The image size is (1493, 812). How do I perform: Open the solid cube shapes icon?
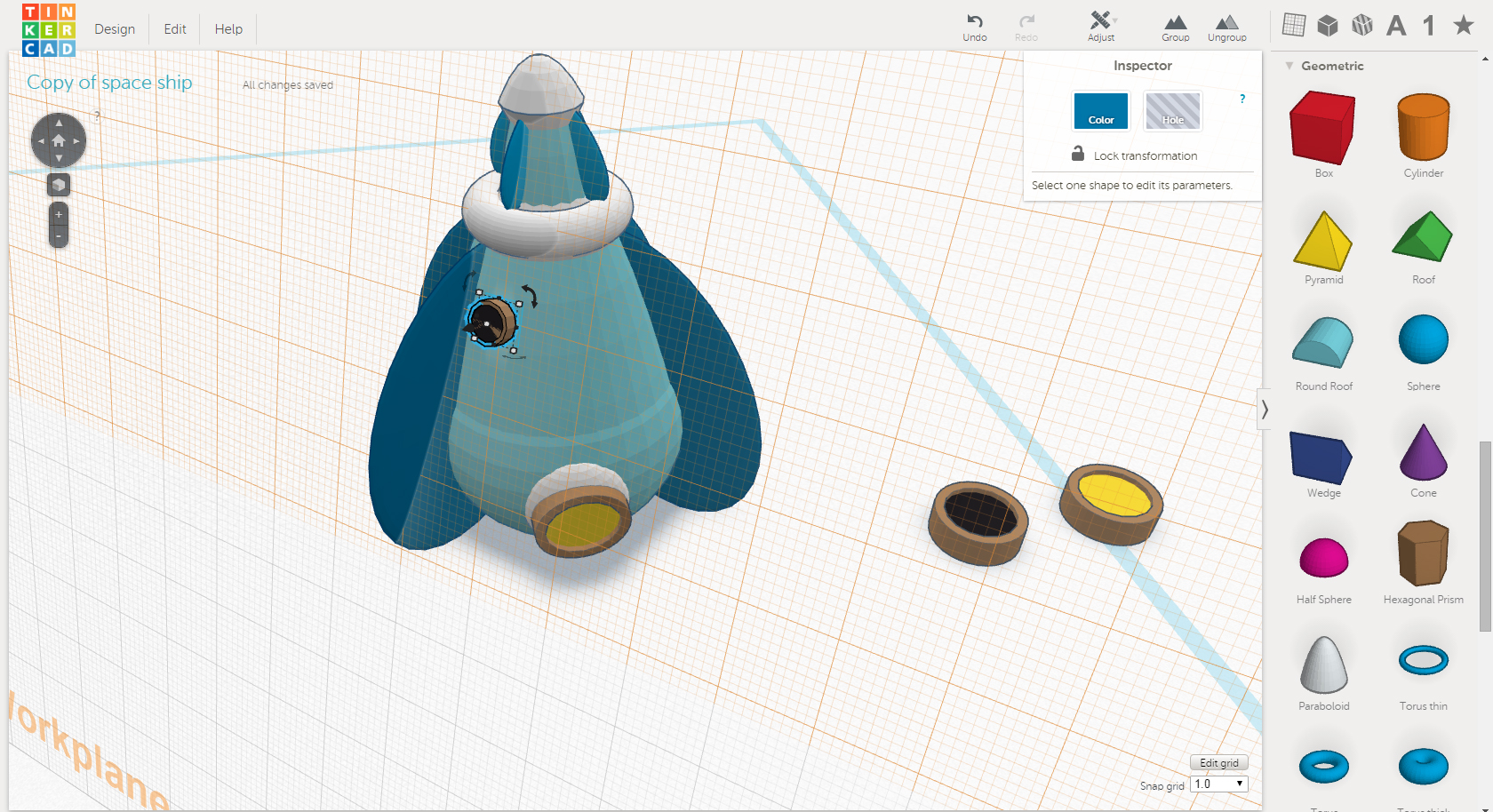click(x=1328, y=25)
